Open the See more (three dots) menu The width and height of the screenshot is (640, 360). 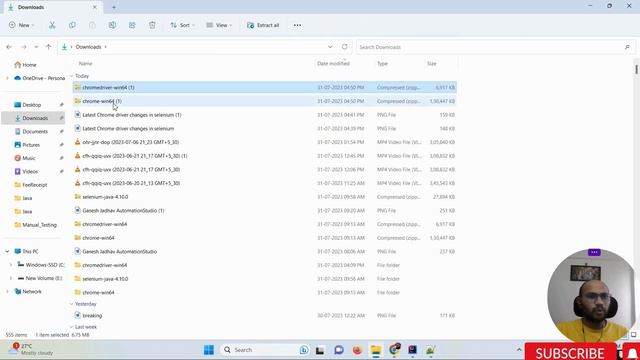tap(297, 25)
